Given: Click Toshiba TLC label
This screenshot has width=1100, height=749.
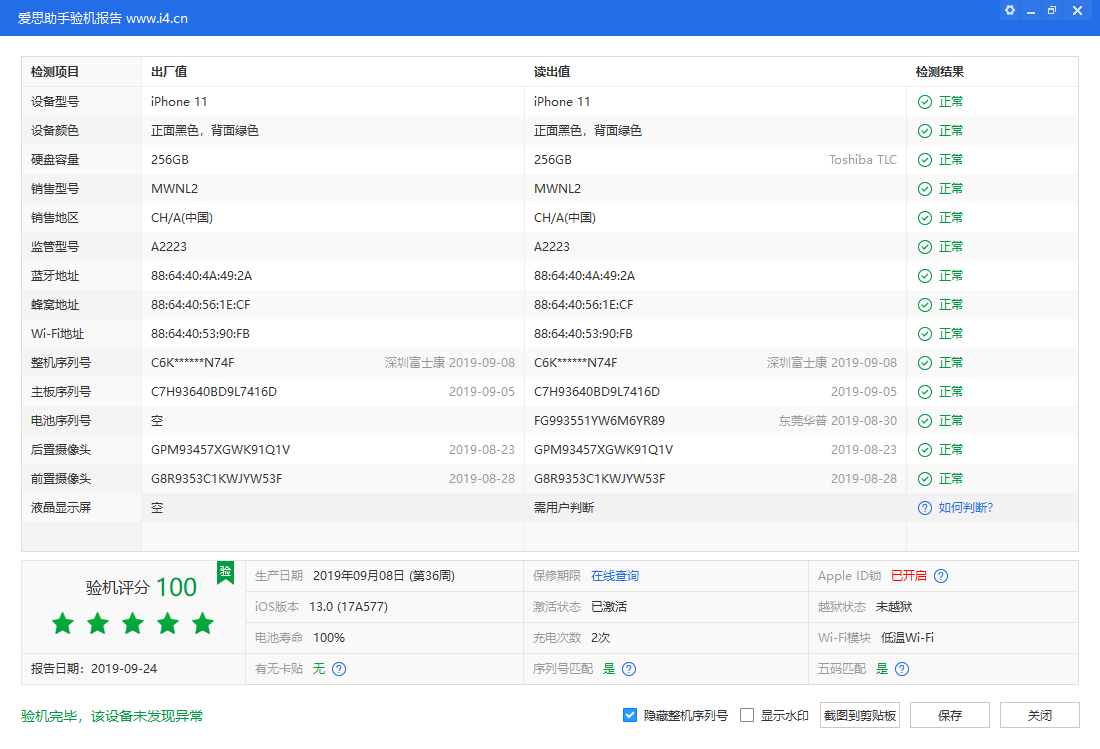Looking at the screenshot, I should (x=863, y=160).
